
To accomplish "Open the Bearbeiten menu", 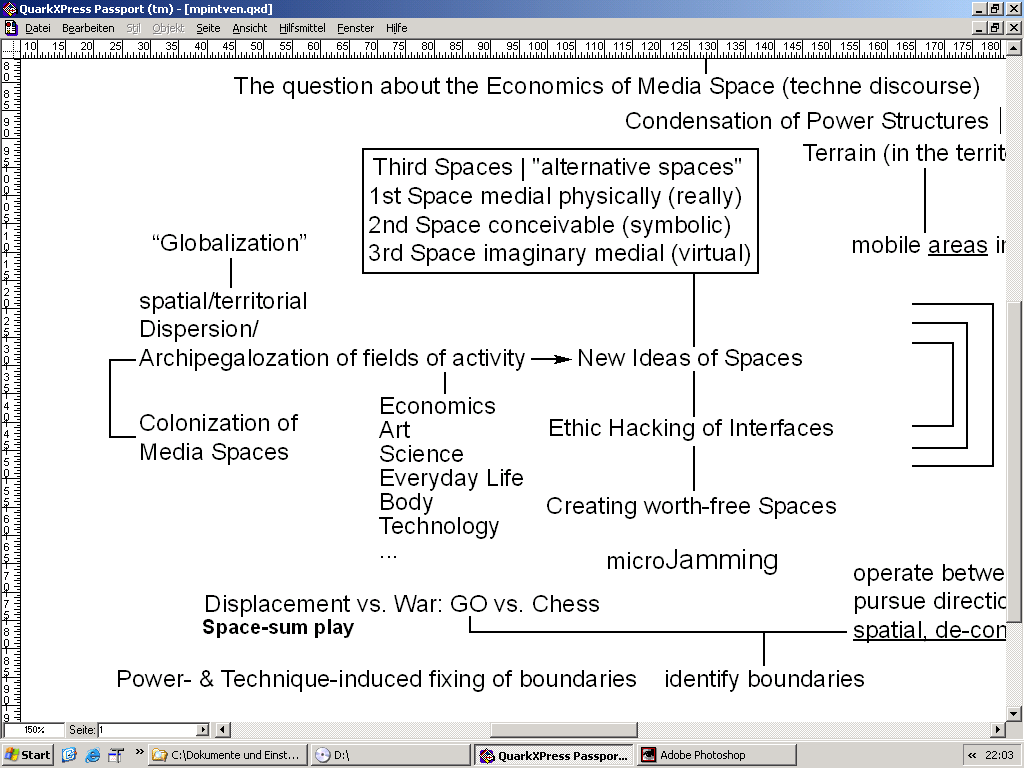I will coord(88,28).
